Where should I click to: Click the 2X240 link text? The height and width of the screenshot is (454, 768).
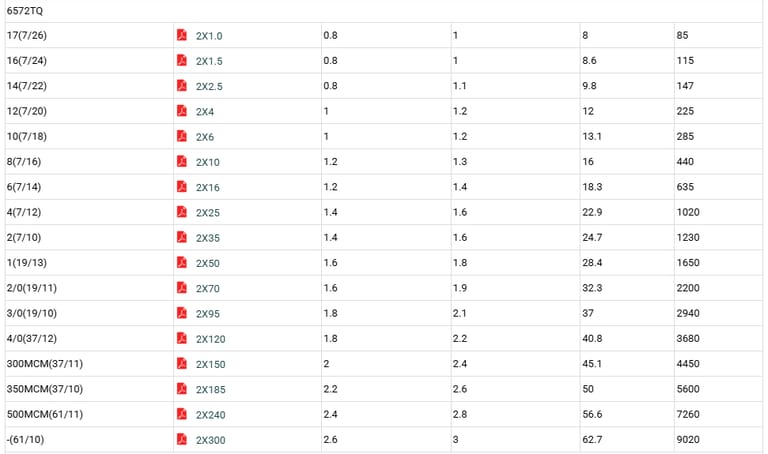tap(210, 414)
